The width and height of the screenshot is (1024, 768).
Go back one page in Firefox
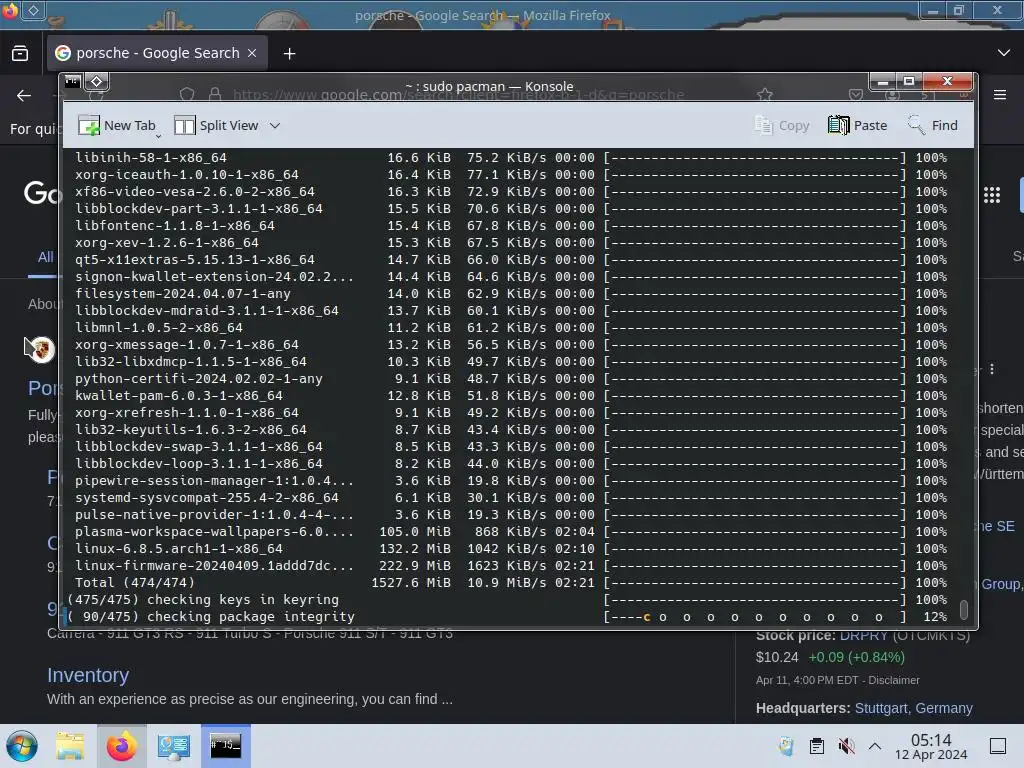24,96
